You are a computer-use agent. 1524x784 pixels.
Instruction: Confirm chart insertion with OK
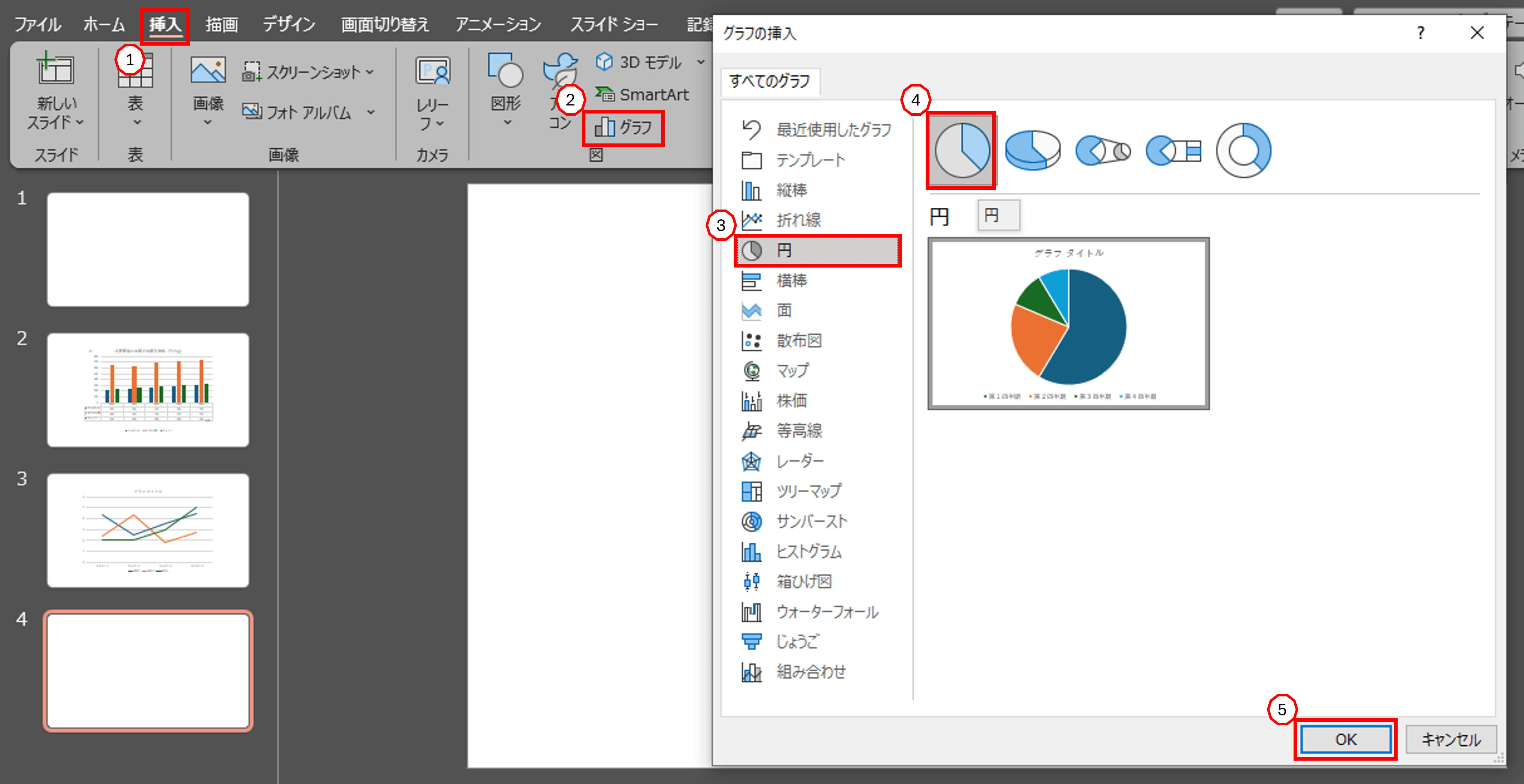click(1345, 739)
